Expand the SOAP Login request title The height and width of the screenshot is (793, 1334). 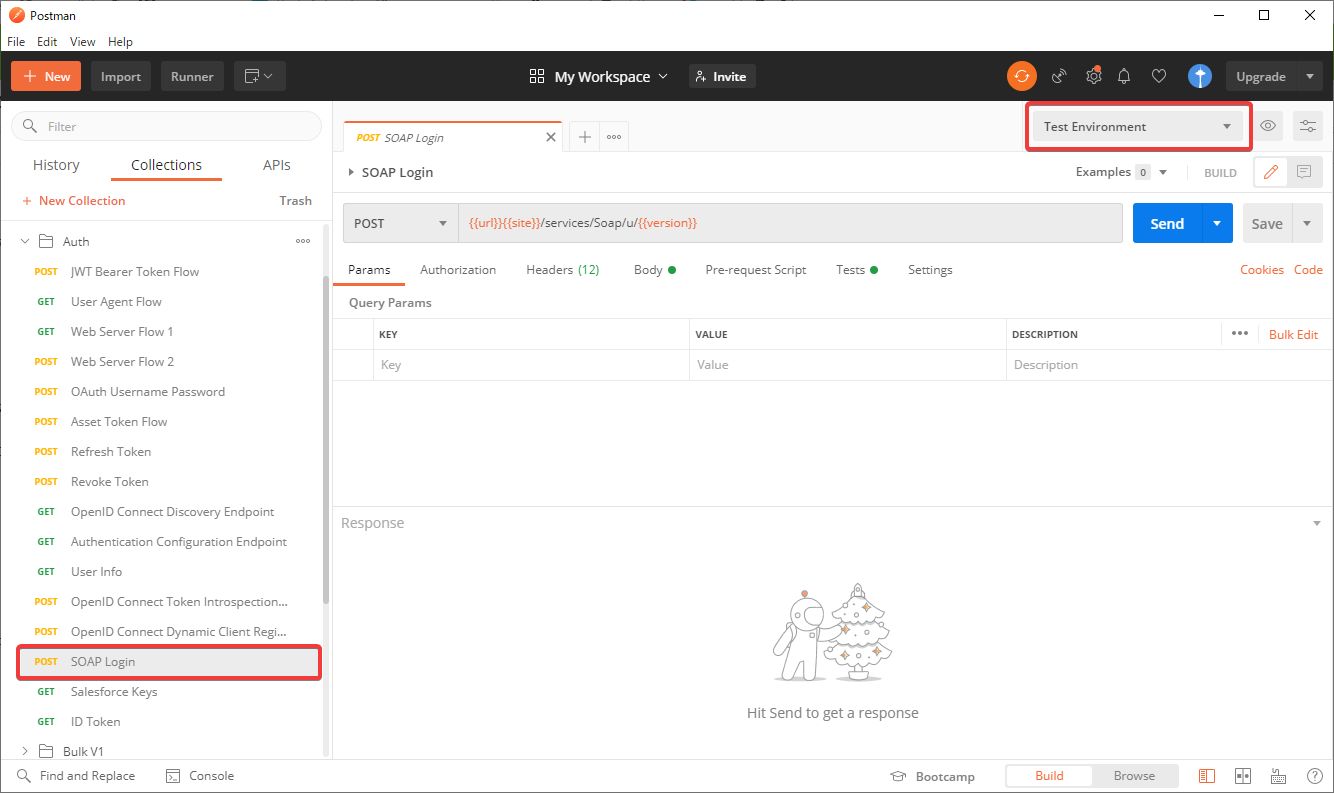351,172
